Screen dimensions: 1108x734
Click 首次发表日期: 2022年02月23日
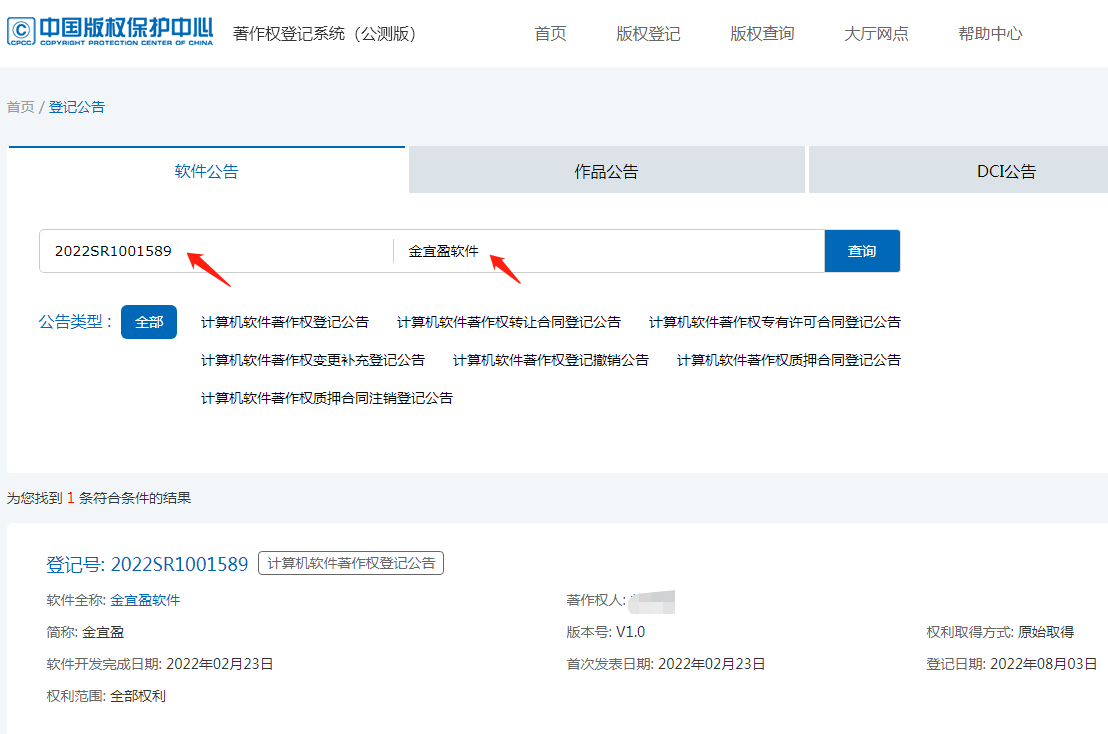coord(666,664)
